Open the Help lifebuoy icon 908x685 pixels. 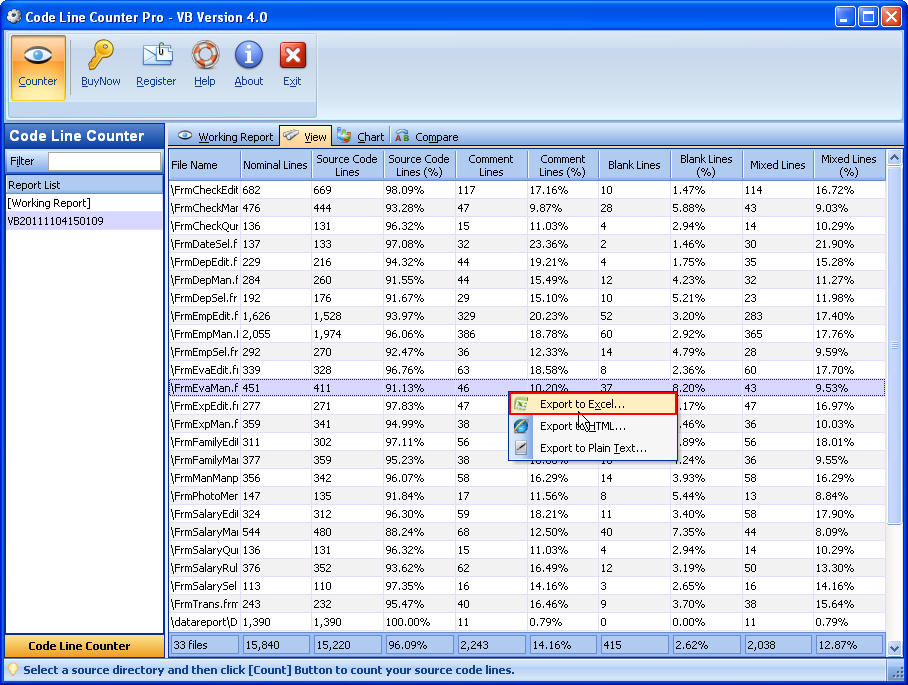(x=205, y=55)
